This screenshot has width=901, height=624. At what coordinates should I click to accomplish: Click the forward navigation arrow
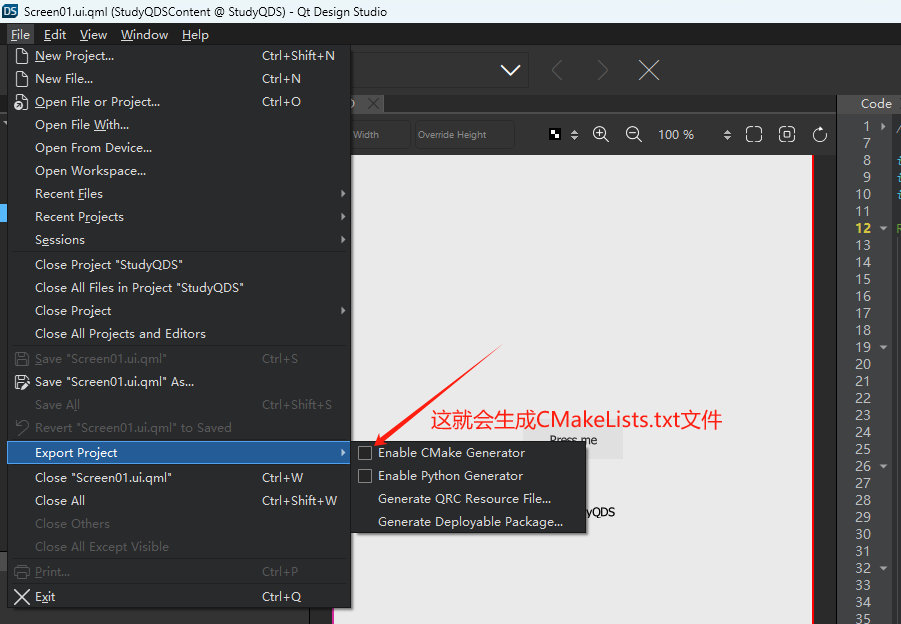602,70
